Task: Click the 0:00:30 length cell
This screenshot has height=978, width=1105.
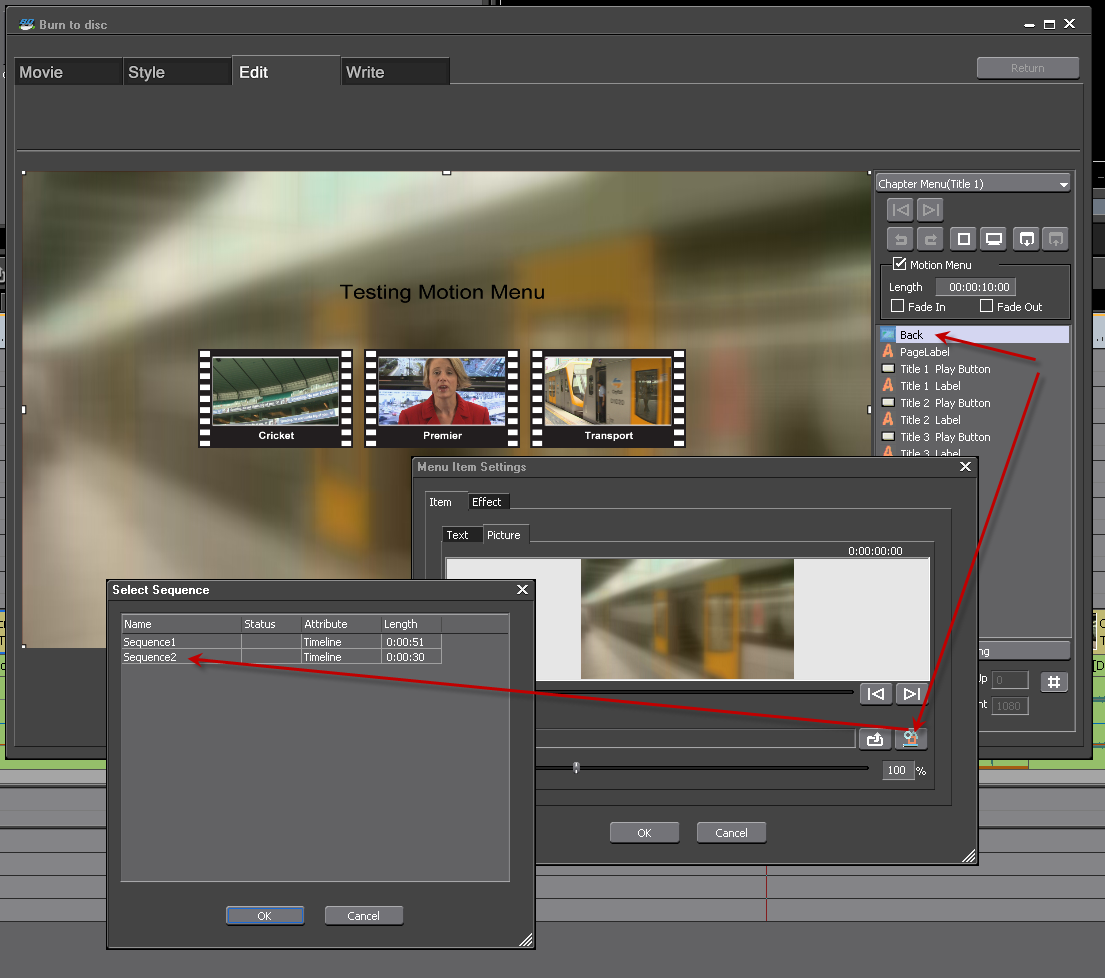Action: click(412, 657)
